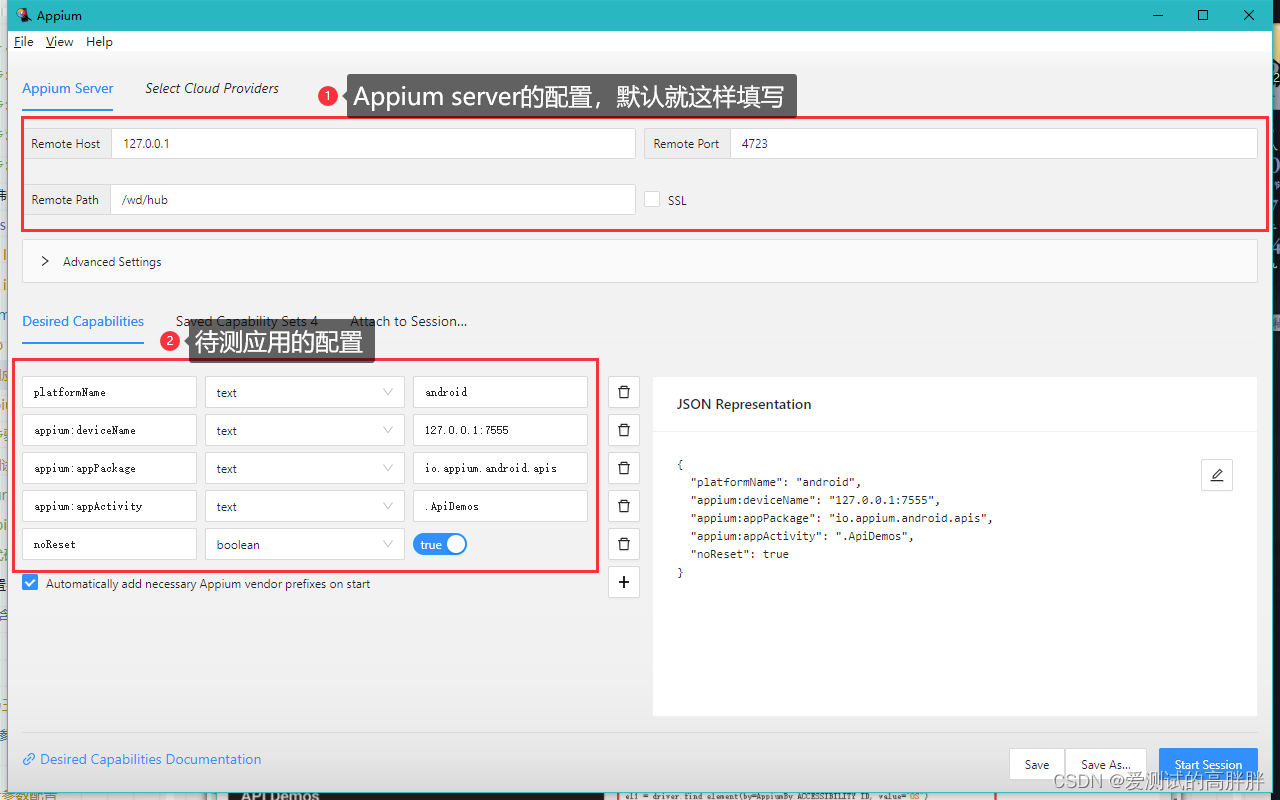This screenshot has height=800, width=1280.
Task: Open boolean type dropdown for noReset row
Action: (x=304, y=544)
